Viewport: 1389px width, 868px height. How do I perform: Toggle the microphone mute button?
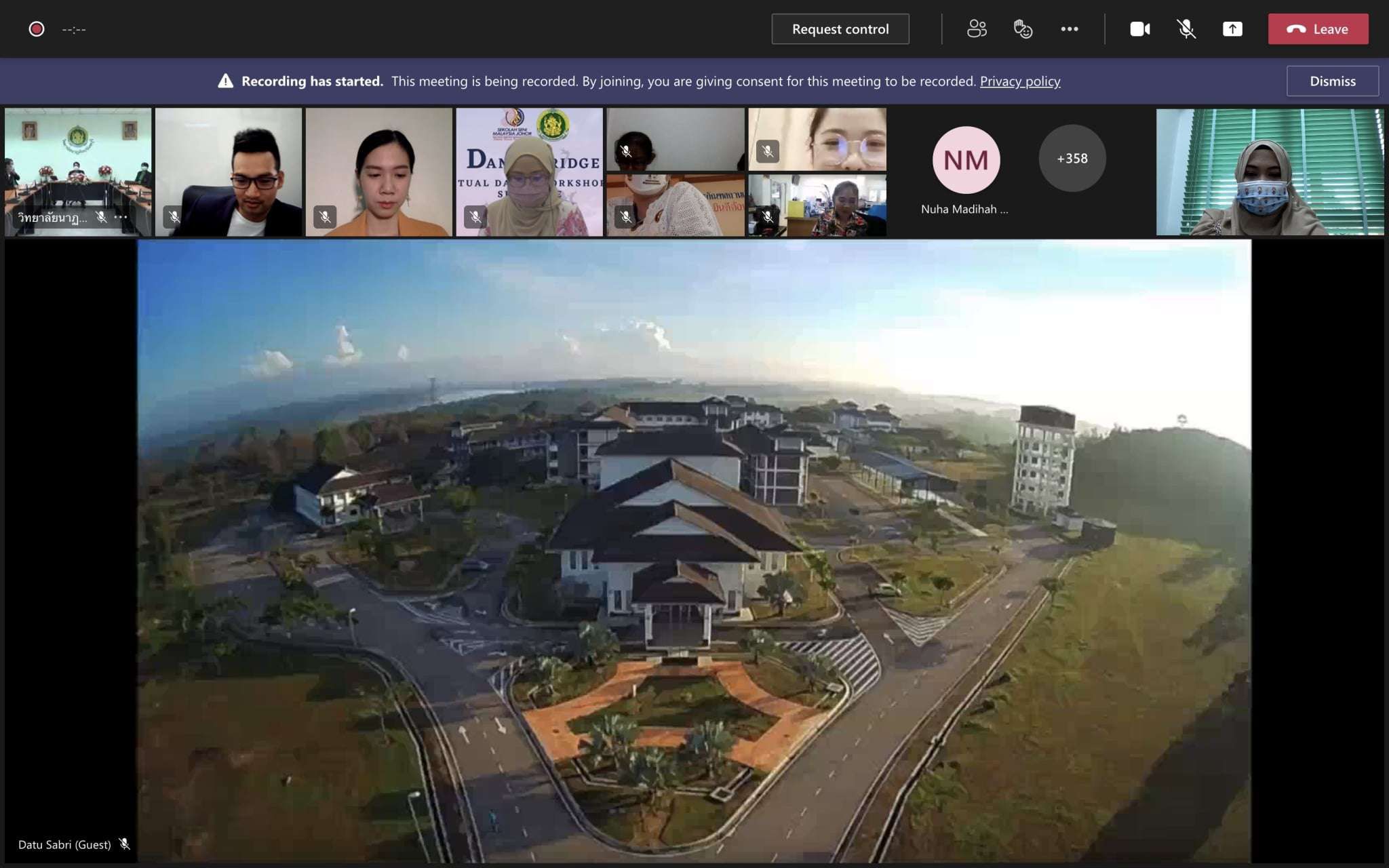click(x=1186, y=29)
